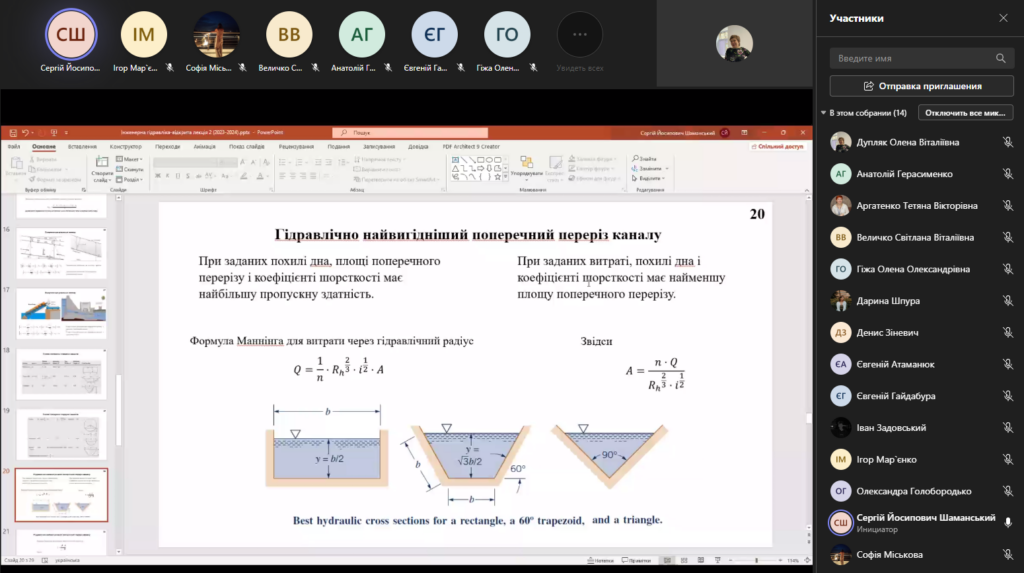
Task: Open the Замінити replace dropdown
Action: (x=650, y=169)
